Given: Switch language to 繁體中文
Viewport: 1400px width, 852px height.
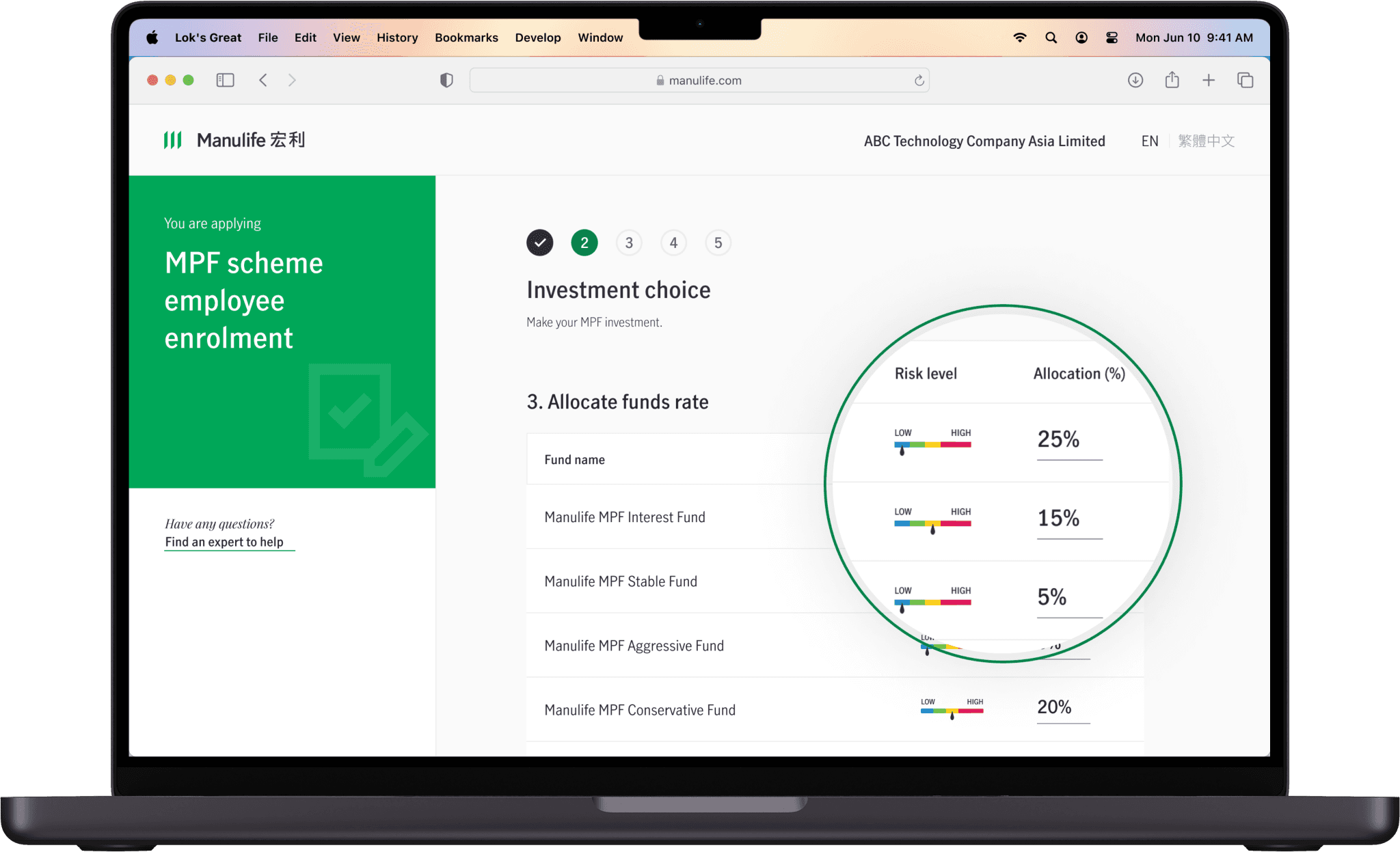Looking at the screenshot, I should 1206,141.
